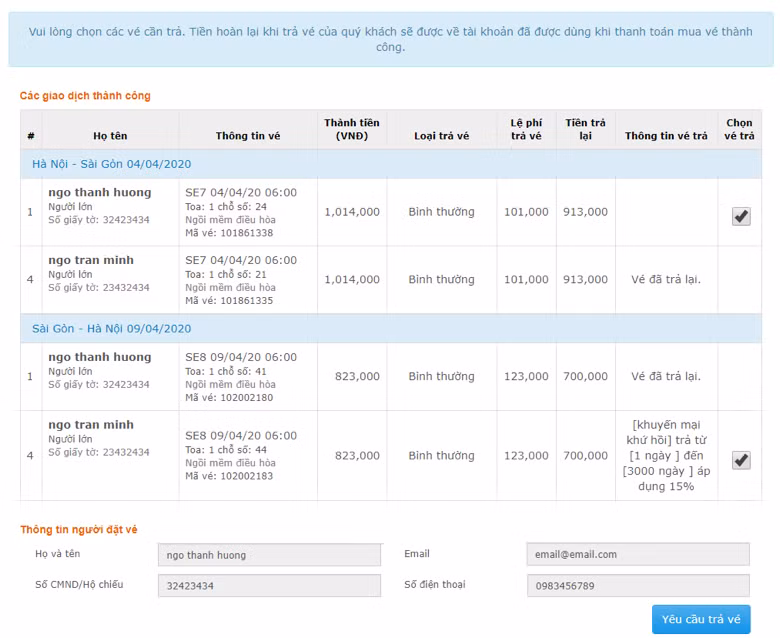Focus the "Họ và tên" input field
780x638 pixels.
point(269,555)
